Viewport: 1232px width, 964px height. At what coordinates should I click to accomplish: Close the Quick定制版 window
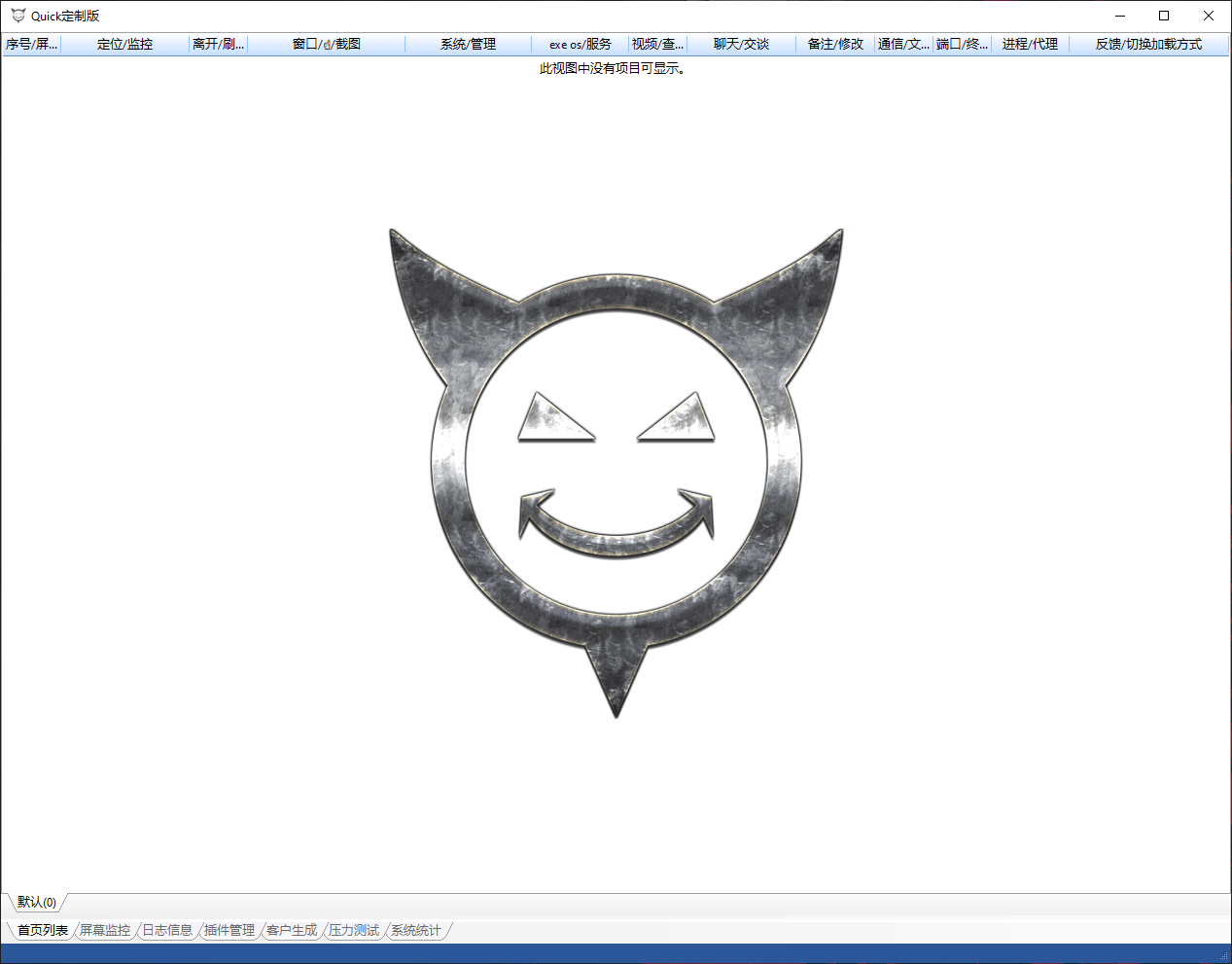[1209, 16]
